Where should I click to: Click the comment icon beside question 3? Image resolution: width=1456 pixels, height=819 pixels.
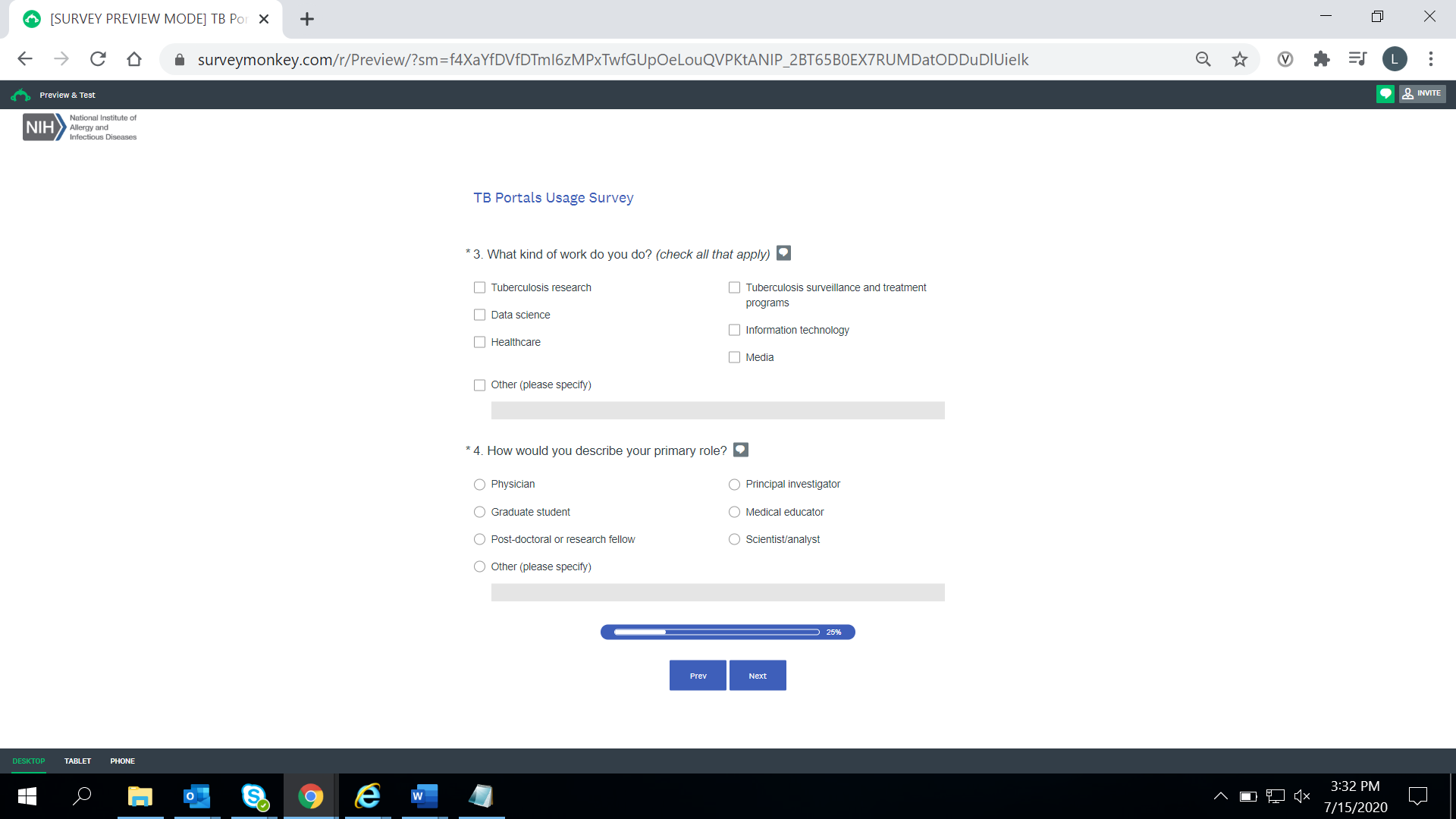pyautogui.click(x=784, y=253)
